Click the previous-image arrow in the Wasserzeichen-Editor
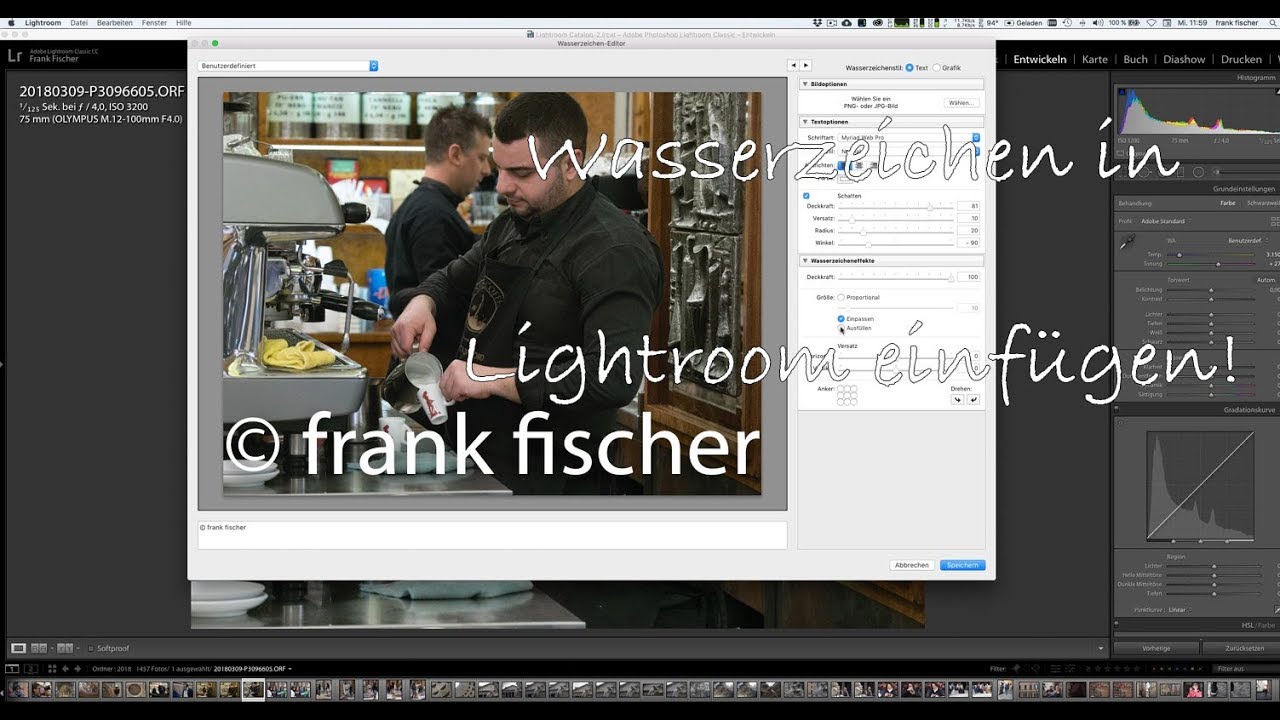The height and width of the screenshot is (720, 1280). (793, 66)
